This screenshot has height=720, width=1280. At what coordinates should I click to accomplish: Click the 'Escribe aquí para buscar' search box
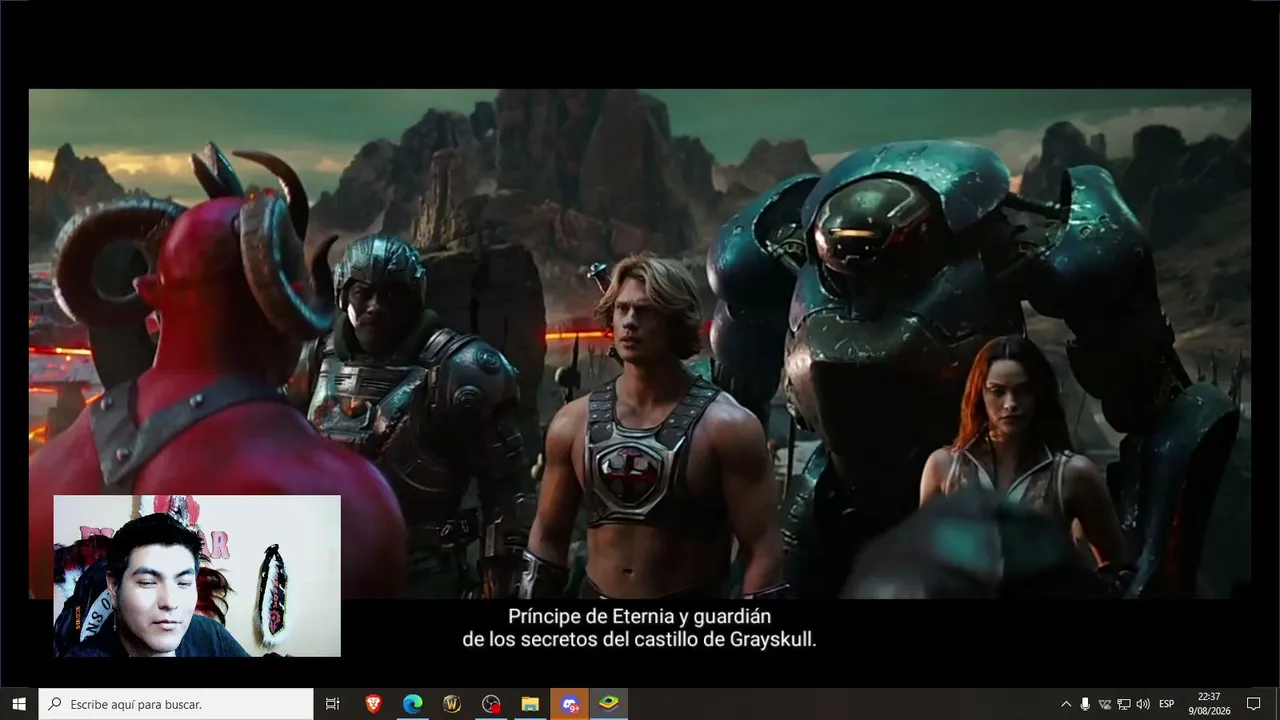click(176, 704)
